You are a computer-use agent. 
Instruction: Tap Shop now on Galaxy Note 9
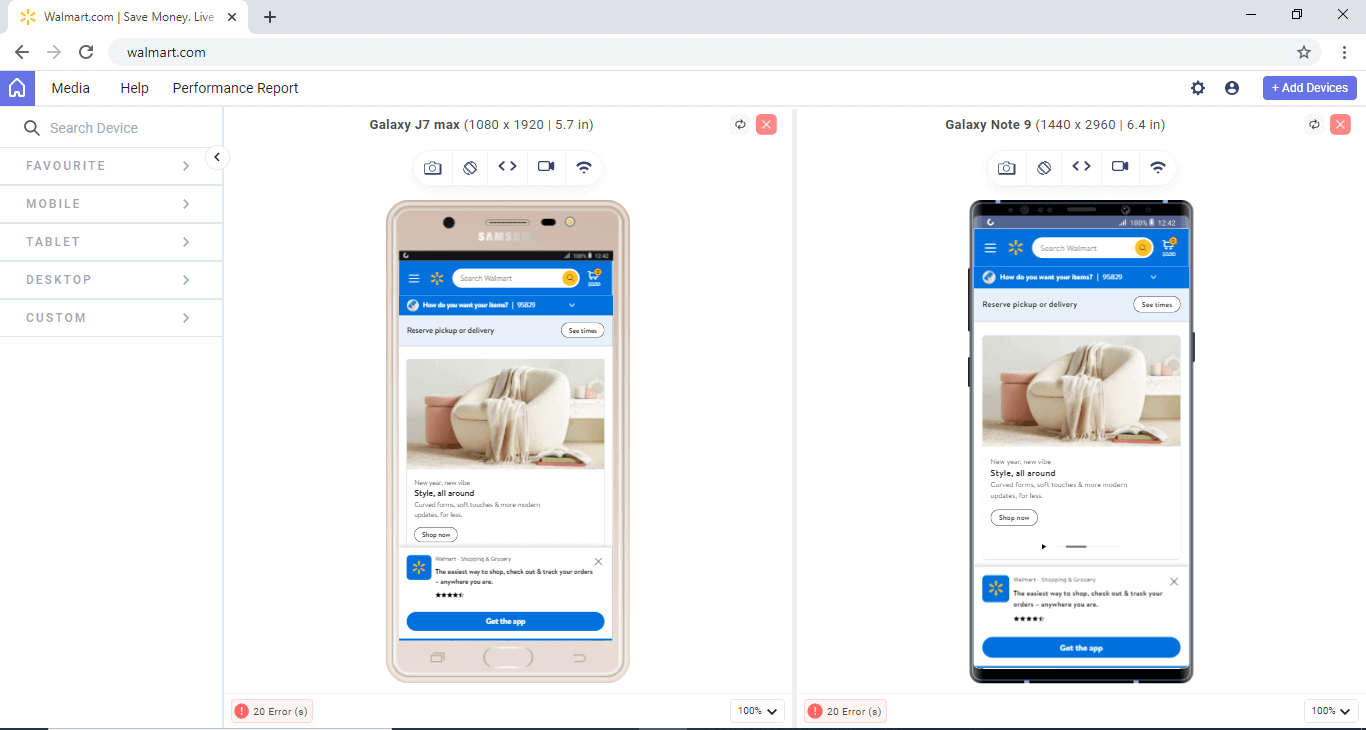[x=1014, y=517]
